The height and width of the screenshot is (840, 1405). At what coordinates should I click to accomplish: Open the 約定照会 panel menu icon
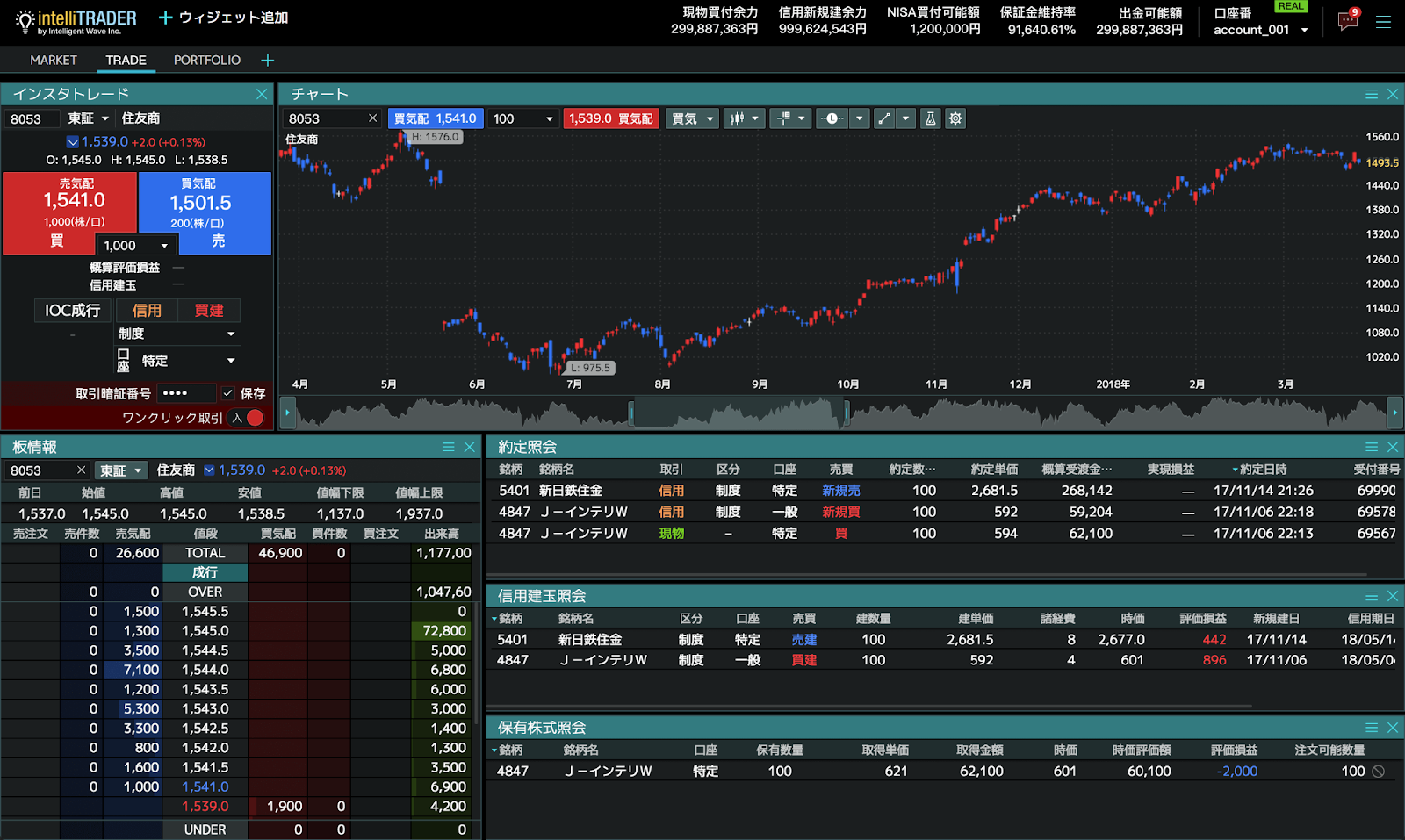click(x=1372, y=447)
